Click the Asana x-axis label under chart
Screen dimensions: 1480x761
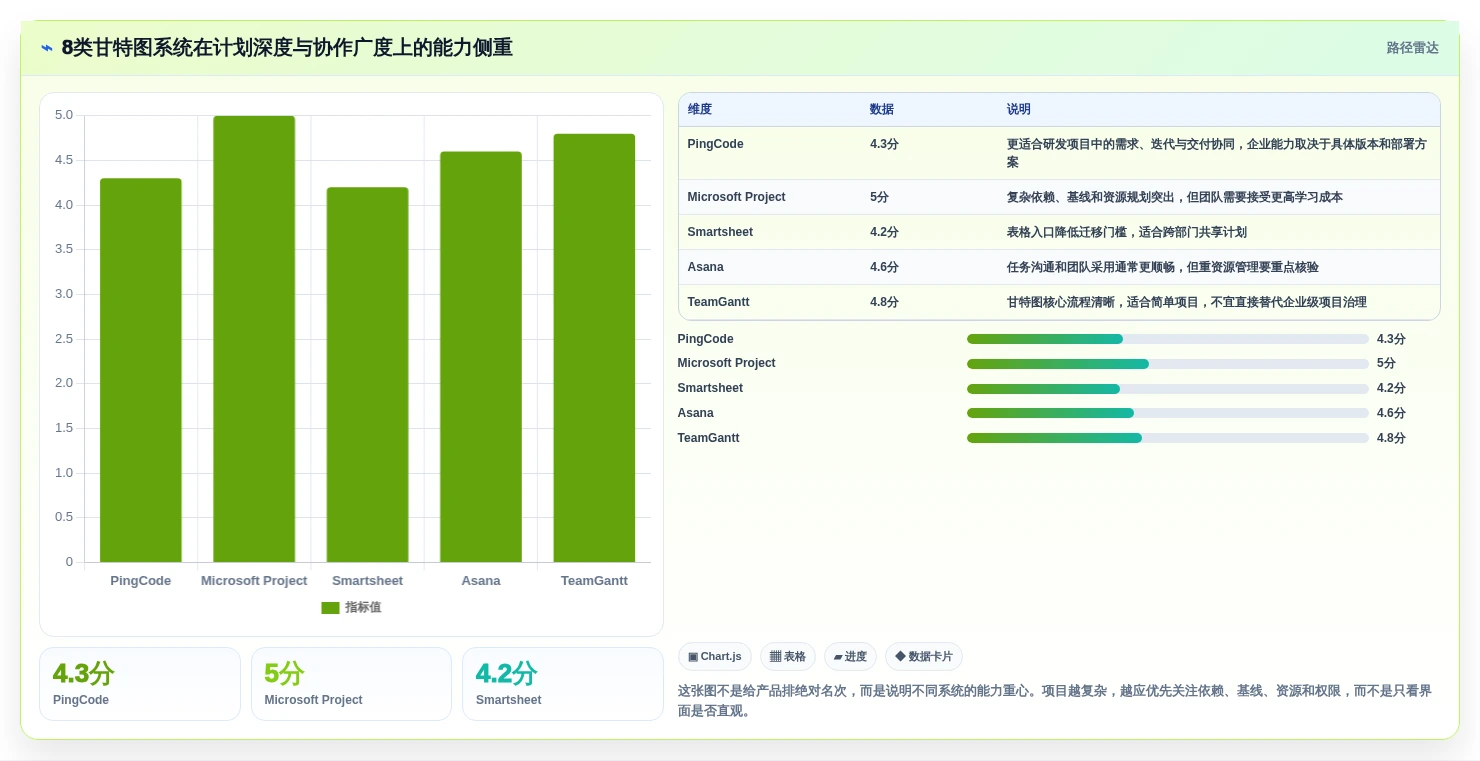tap(481, 581)
